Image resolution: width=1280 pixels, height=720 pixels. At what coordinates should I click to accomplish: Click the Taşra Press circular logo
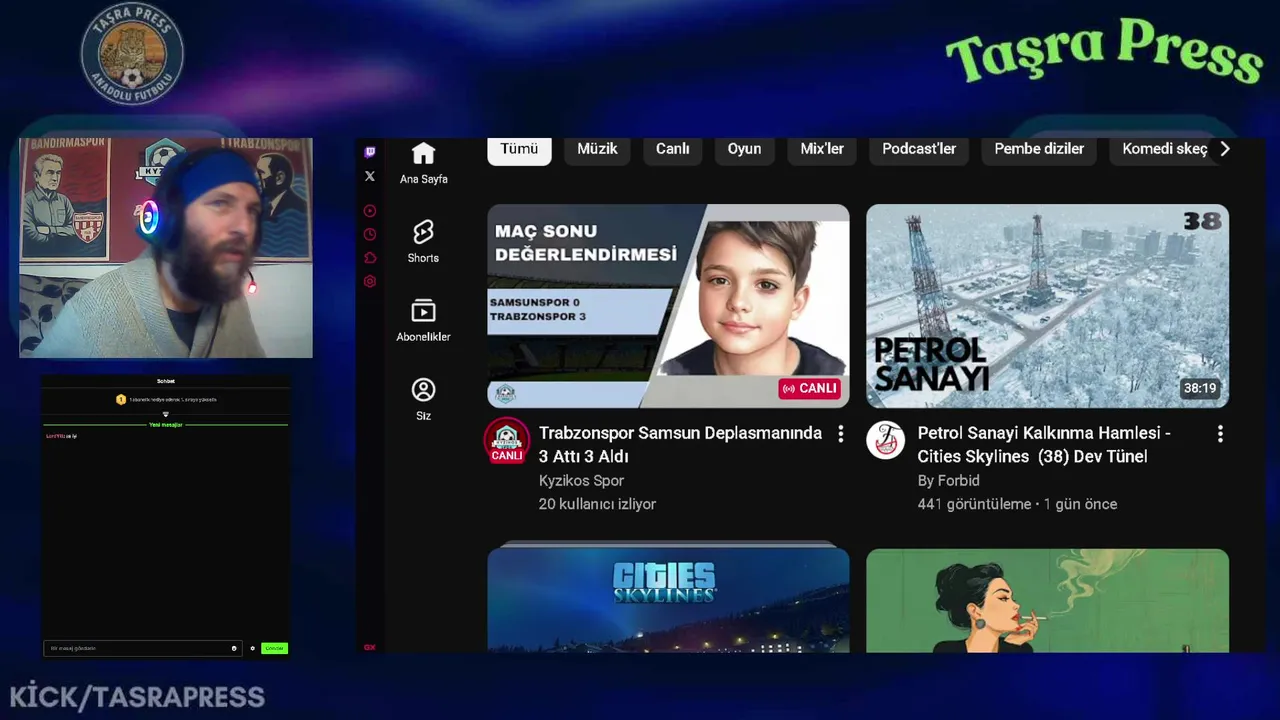(x=132, y=54)
